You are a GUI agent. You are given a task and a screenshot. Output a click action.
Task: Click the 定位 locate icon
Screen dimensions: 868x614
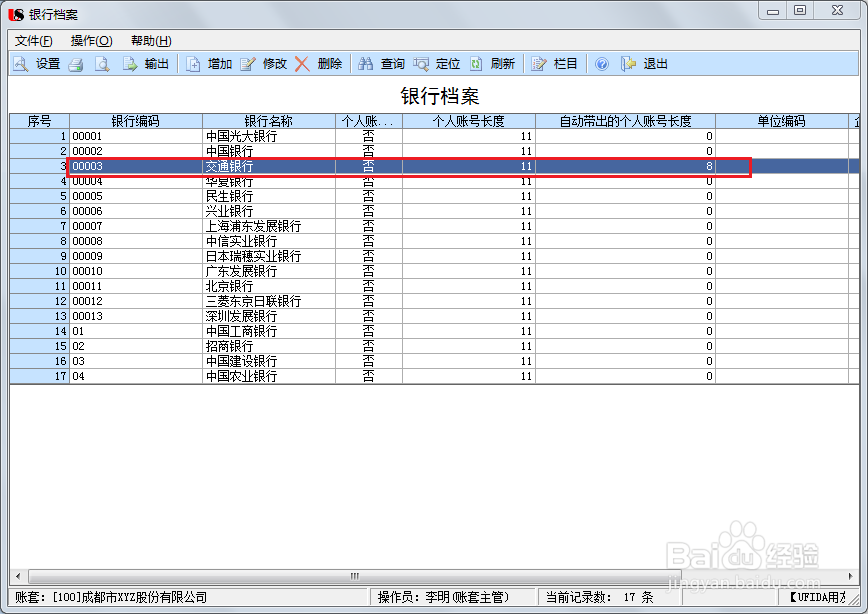click(421, 64)
